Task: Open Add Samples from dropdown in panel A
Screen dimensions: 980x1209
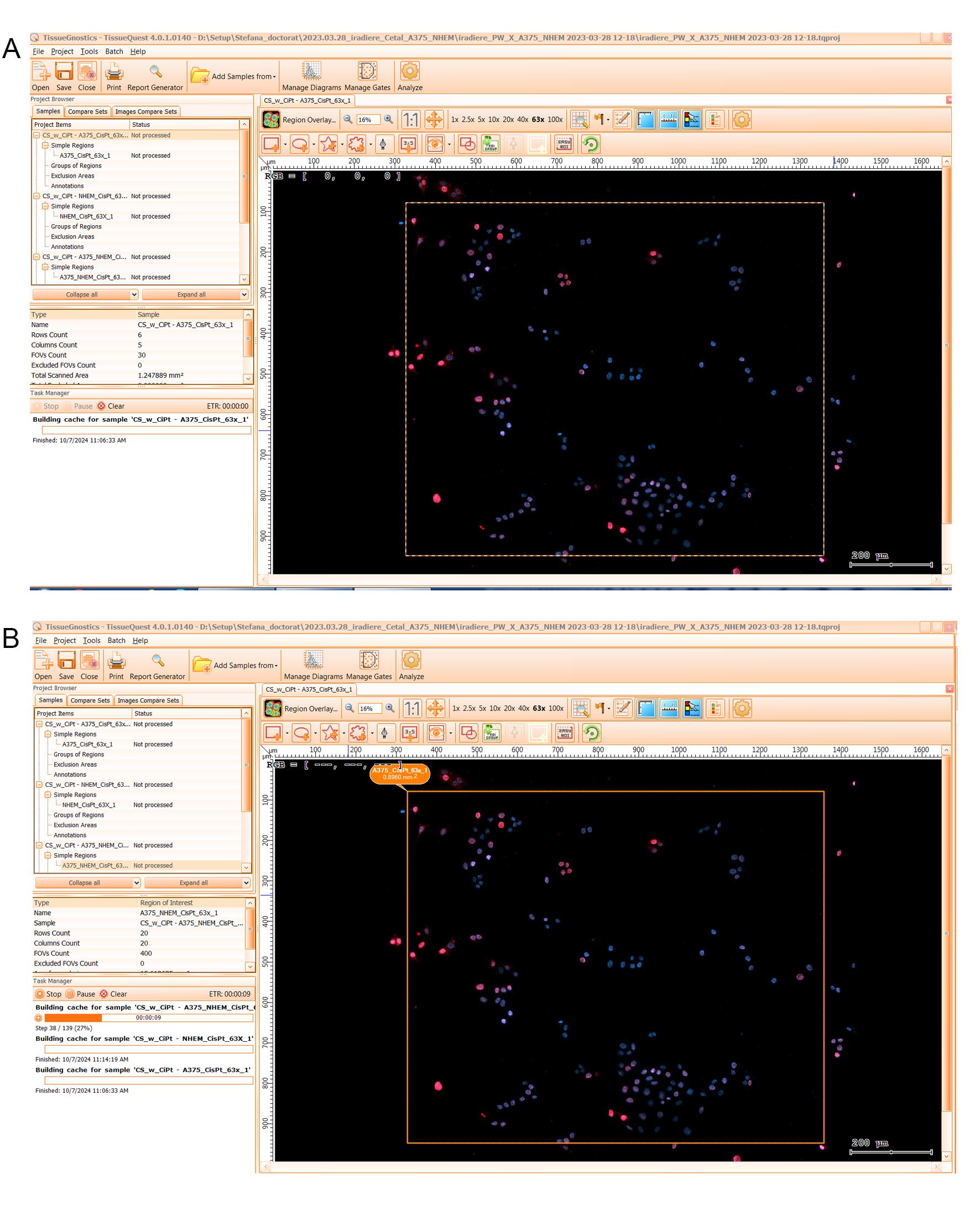Action: [233, 76]
